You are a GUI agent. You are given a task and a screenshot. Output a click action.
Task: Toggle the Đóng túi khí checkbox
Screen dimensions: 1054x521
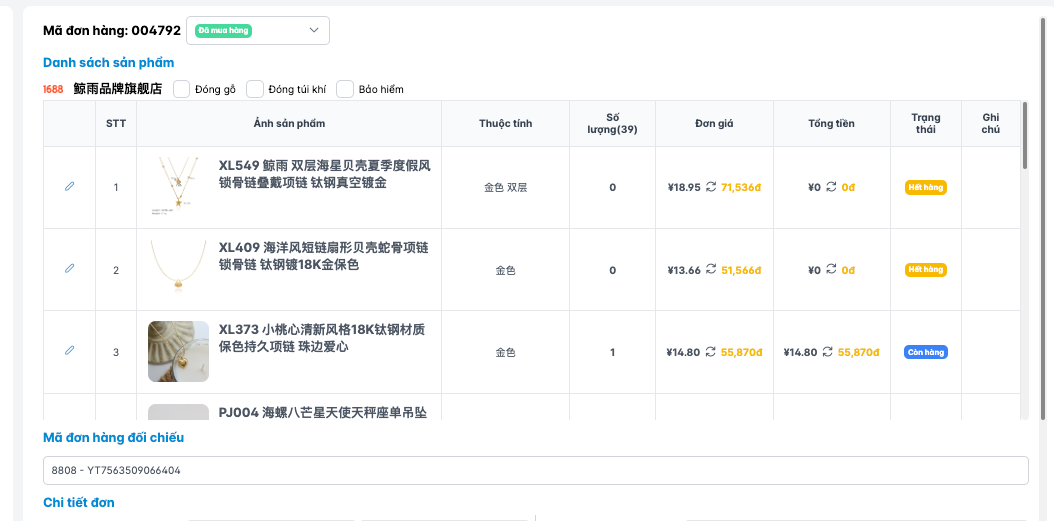(x=255, y=89)
